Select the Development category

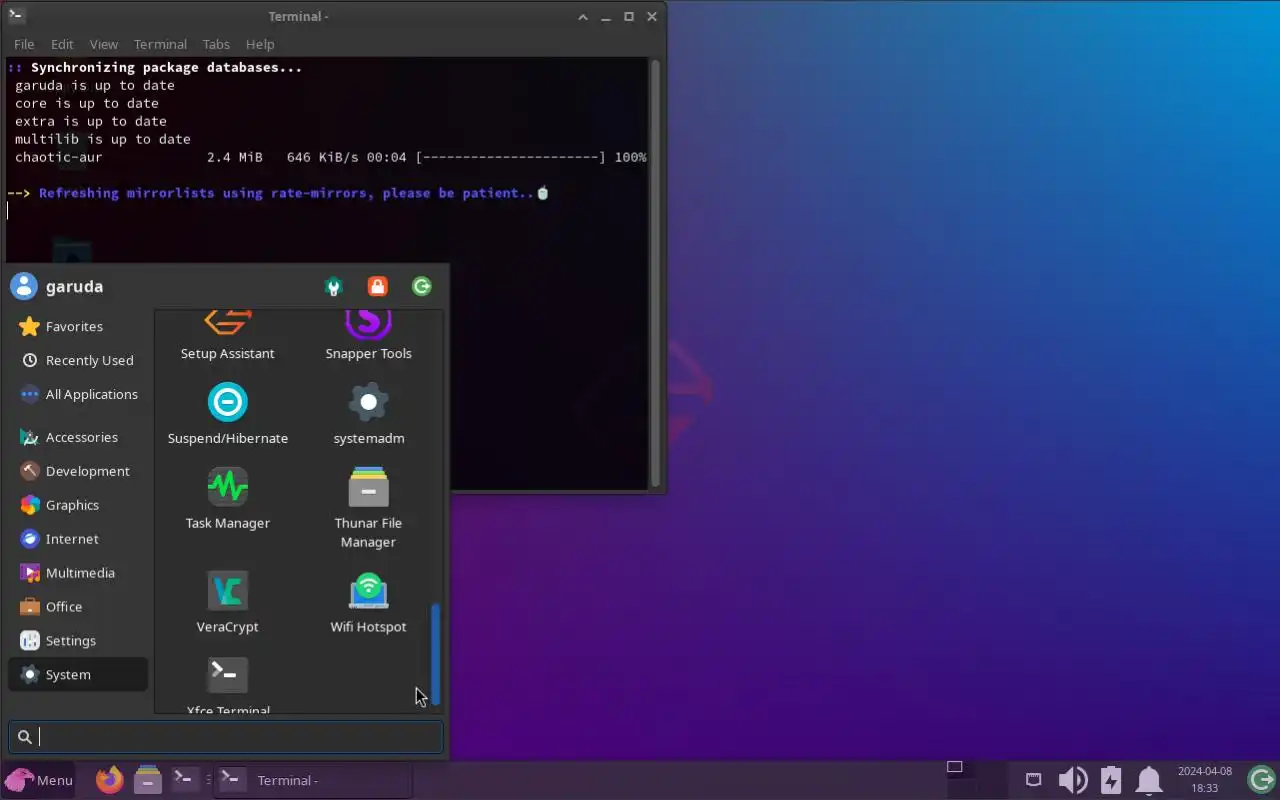(x=78, y=471)
